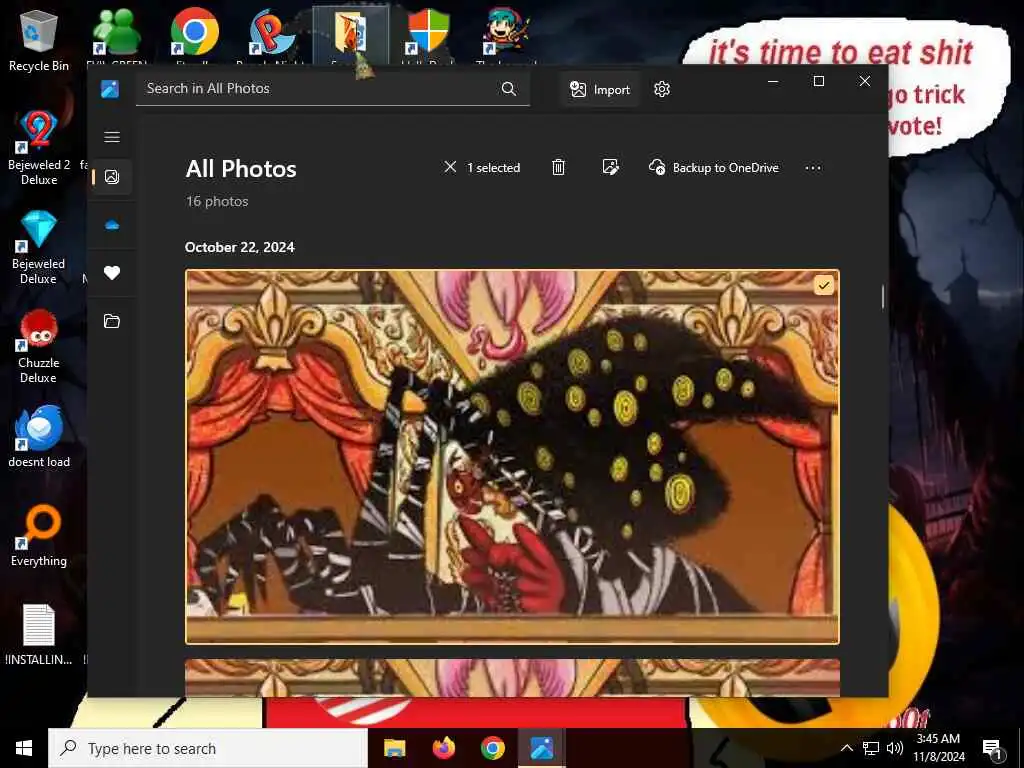This screenshot has height=768, width=1024.
Task: Click October 22, 2024 date header
Action: pyautogui.click(x=240, y=248)
